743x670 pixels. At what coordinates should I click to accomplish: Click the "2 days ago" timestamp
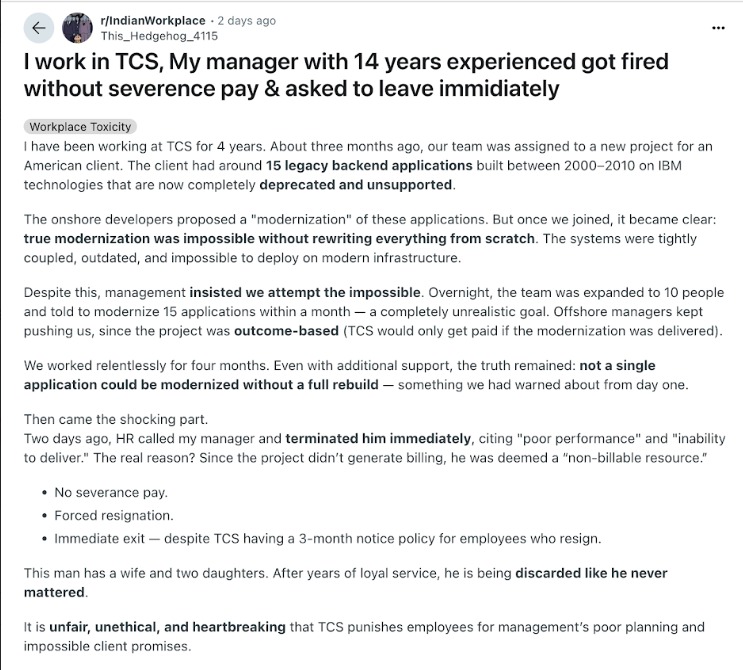[x=245, y=20]
